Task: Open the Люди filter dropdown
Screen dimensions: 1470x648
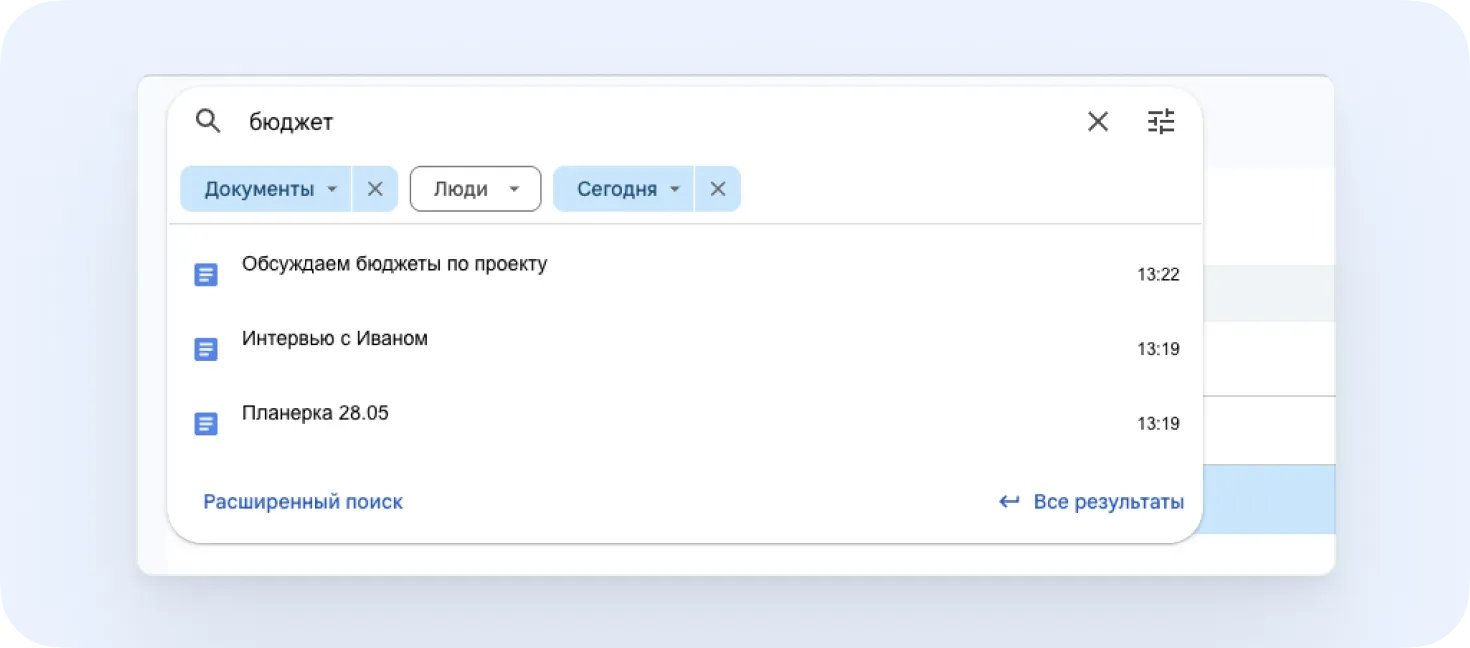Action: [x=475, y=189]
